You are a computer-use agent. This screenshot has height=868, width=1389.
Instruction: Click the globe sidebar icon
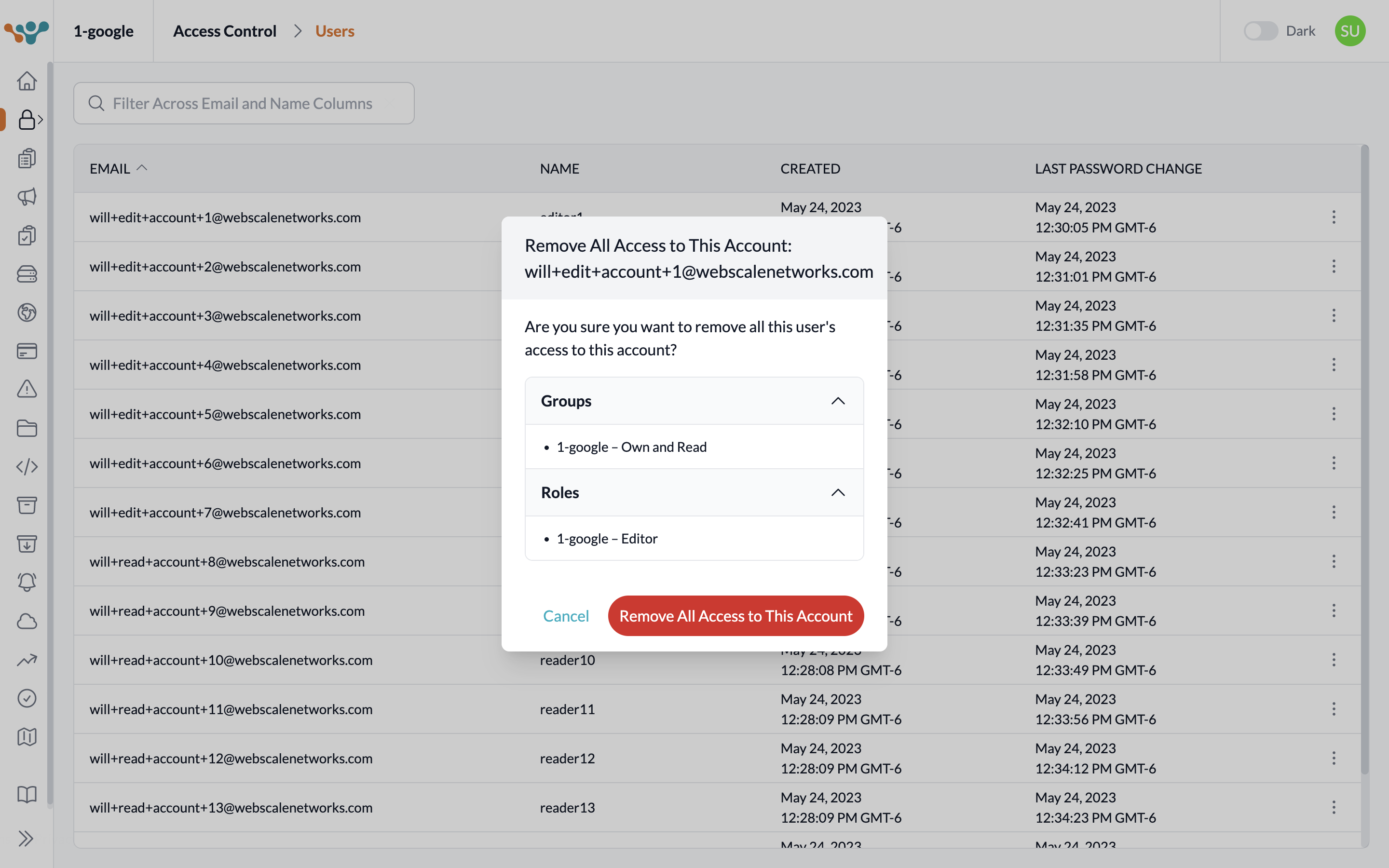(27, 312)
